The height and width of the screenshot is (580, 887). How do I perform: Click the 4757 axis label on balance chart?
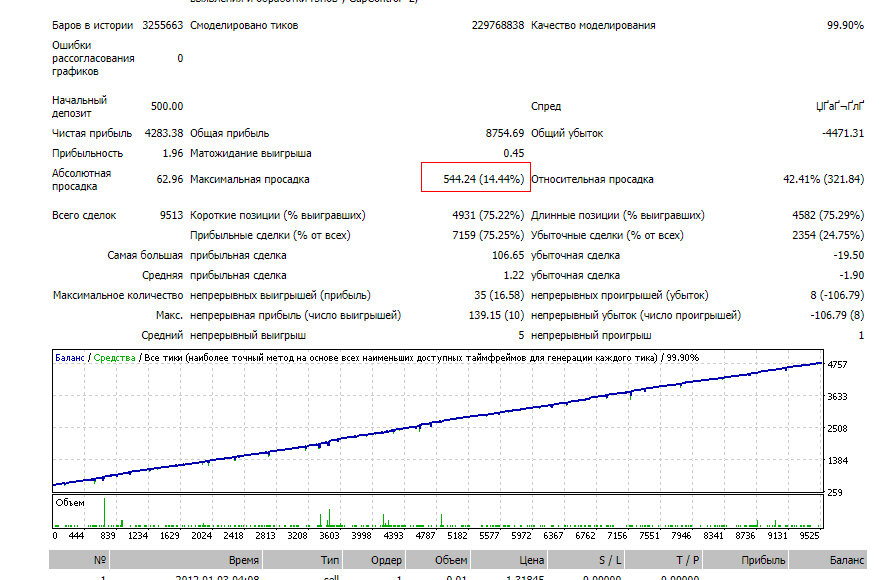pos(837,364)
